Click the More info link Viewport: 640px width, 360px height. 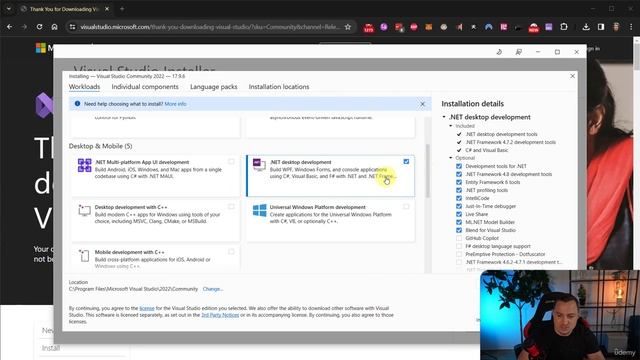coord(175,104)
